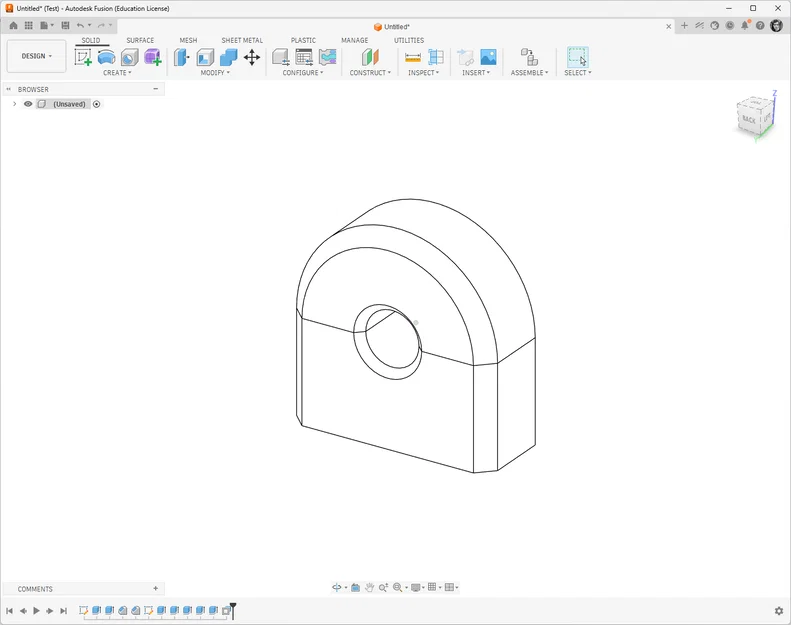This screenshot has width=791, height=625.
Task: Activate the Unsaved component radio button
Action: point(97,104)
